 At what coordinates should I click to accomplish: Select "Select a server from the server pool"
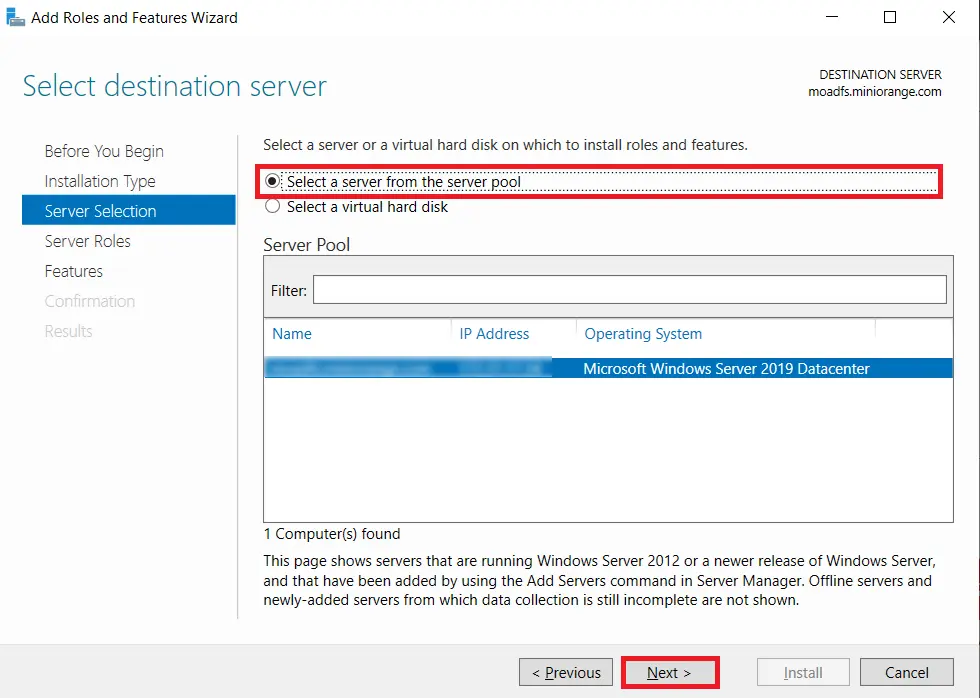point(271,181)
